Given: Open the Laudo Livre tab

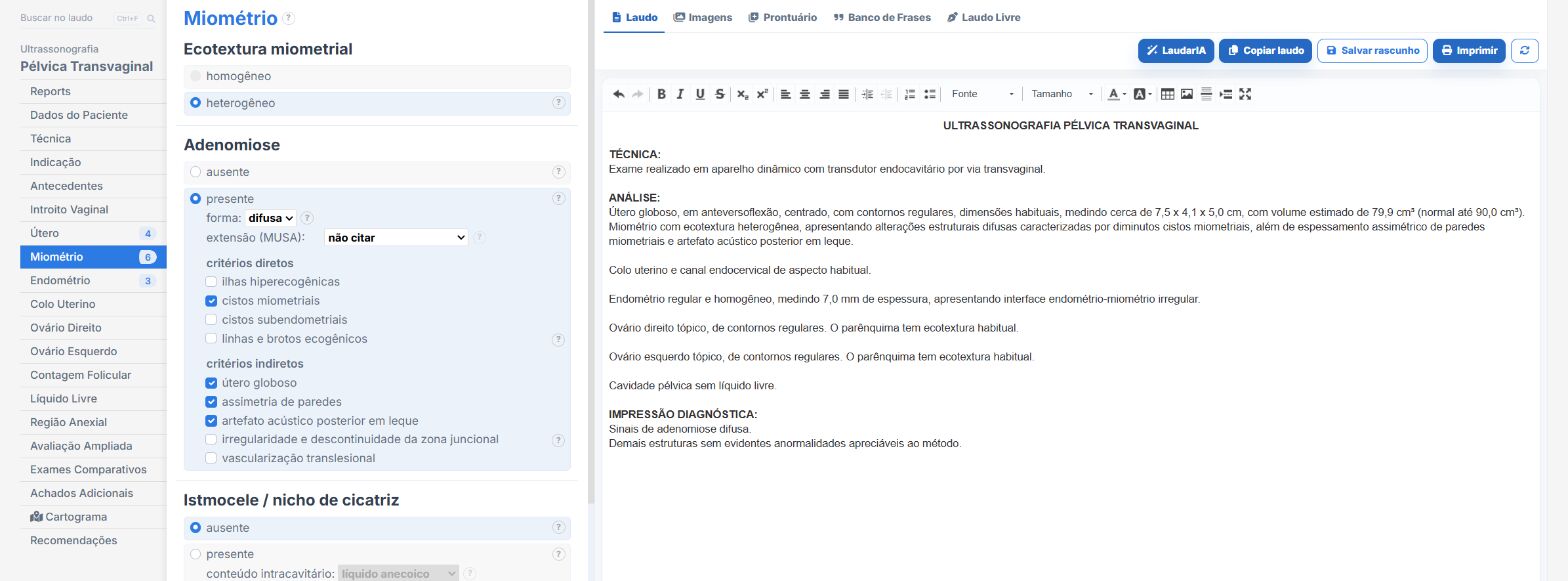Looking at the screenshot, I should 984,18.
